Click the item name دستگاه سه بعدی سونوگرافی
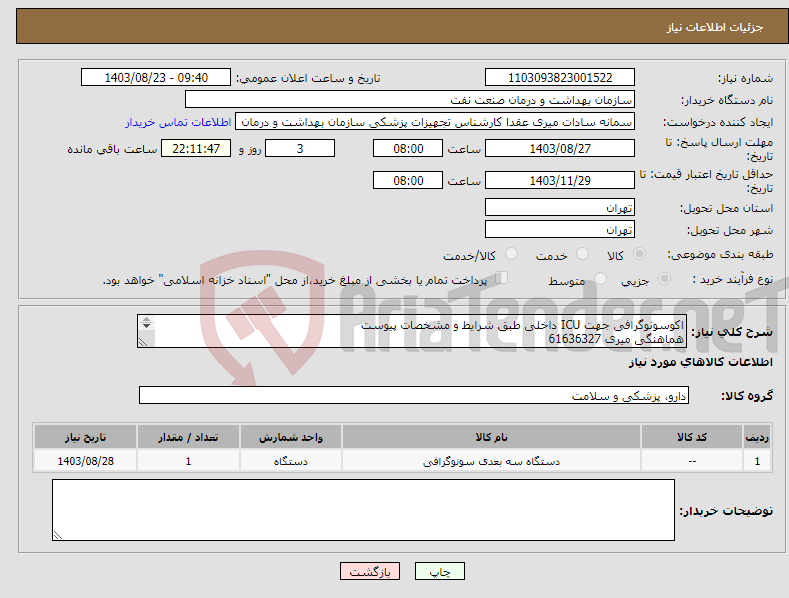The width and height of the screenshot is (789, 598). pos(491,461)
